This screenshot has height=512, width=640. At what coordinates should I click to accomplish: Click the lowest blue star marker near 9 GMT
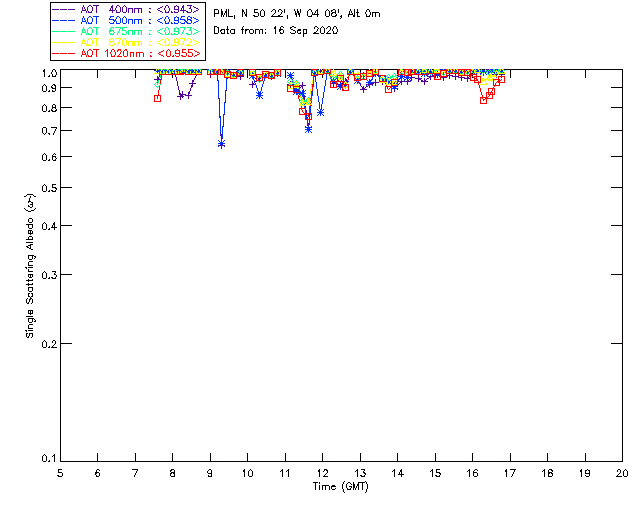click(222, 144)
